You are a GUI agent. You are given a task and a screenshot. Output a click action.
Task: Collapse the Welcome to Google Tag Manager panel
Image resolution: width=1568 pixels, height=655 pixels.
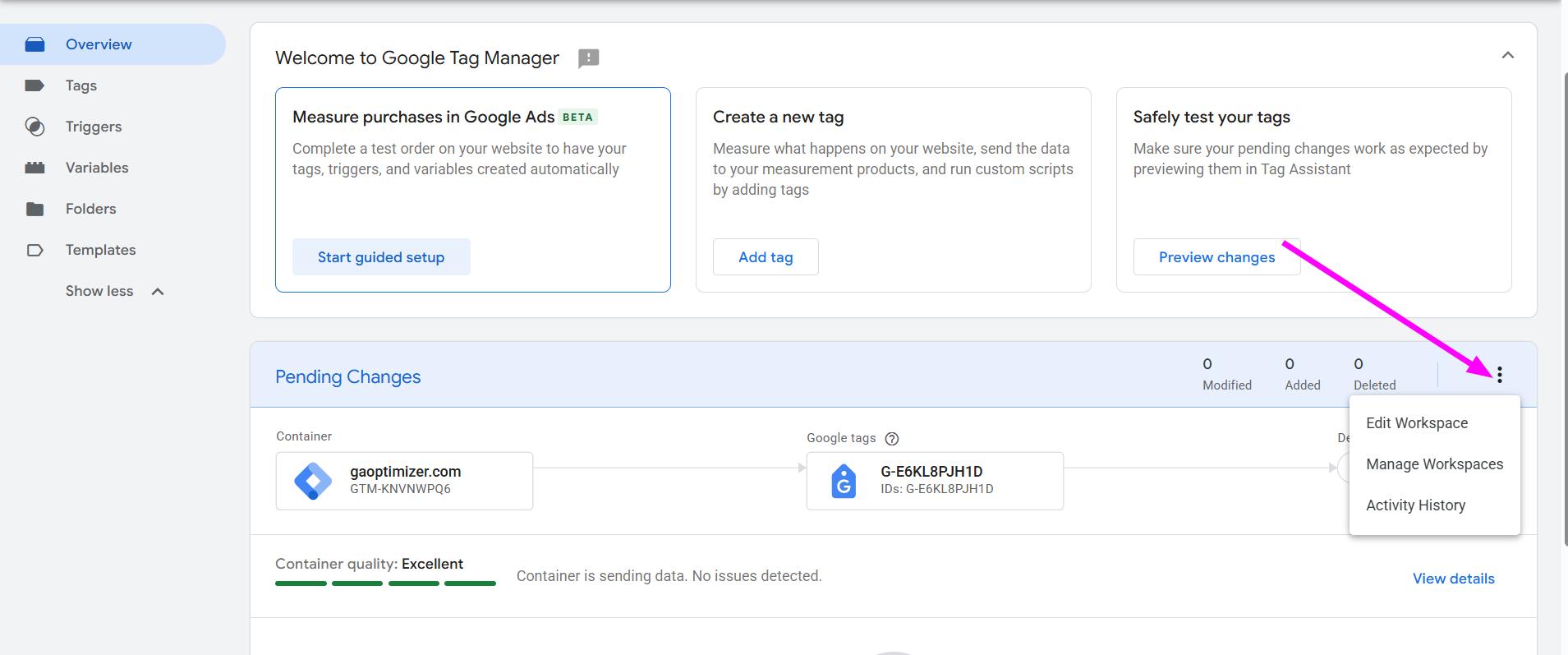(x=1507, y=55)
